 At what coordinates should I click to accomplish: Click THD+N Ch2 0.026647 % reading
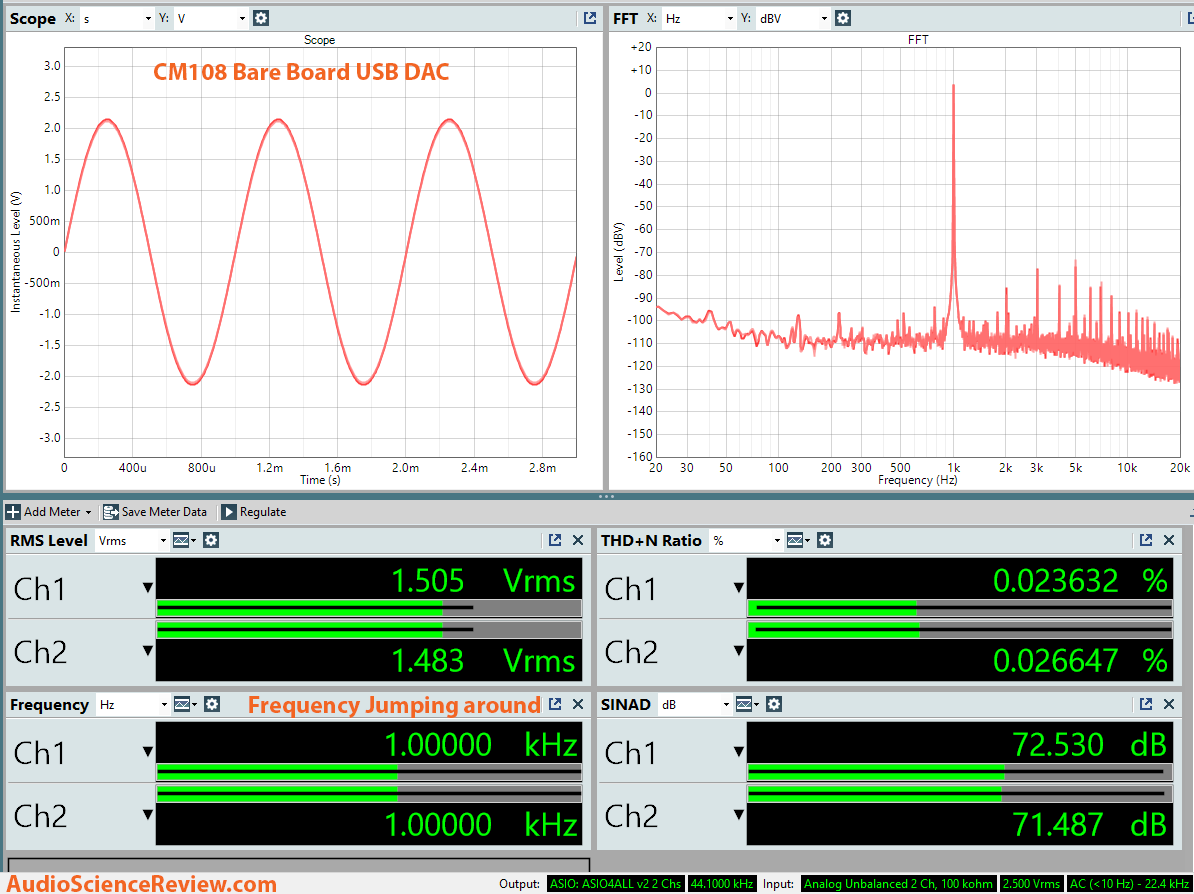tap(1080, 661)
